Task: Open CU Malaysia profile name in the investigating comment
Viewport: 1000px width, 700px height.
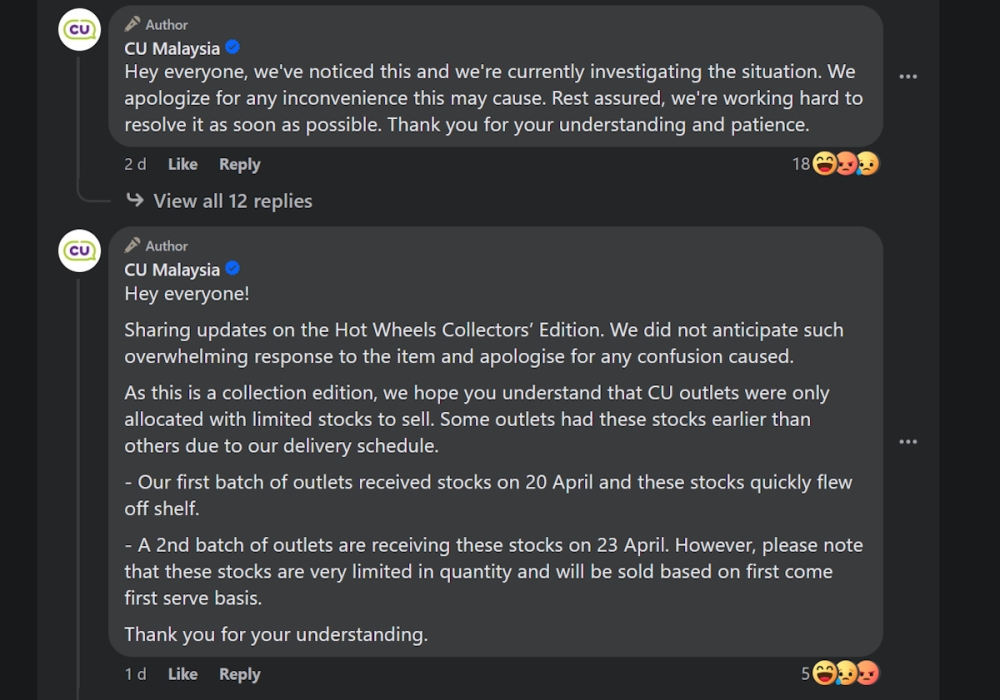Action: 171,48
